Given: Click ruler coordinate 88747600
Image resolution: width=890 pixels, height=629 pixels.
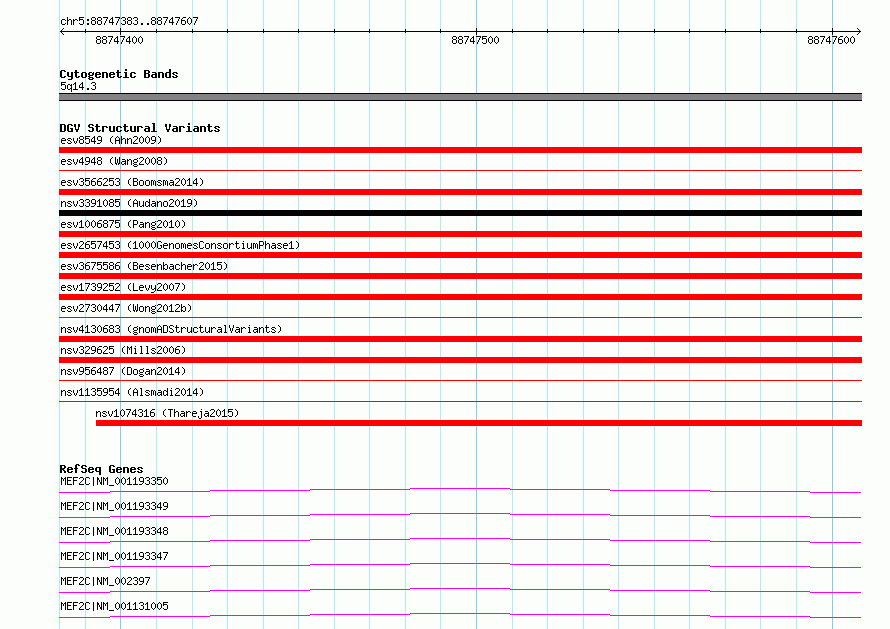Looking at the screenshot, I should pos(831,40).
